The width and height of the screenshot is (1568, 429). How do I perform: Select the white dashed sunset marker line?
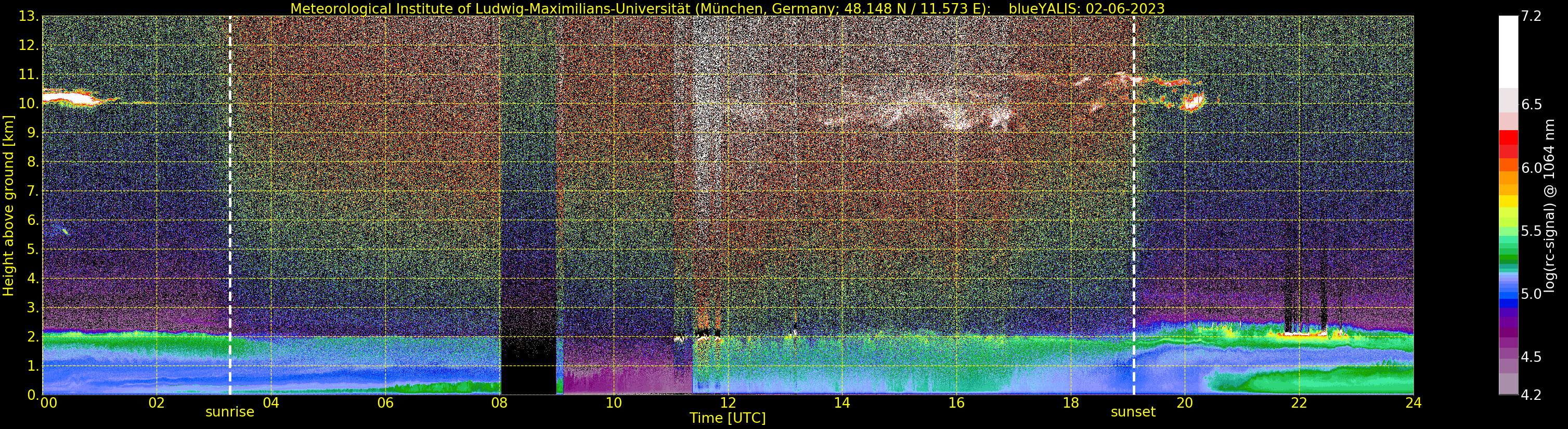(1134, 205)
